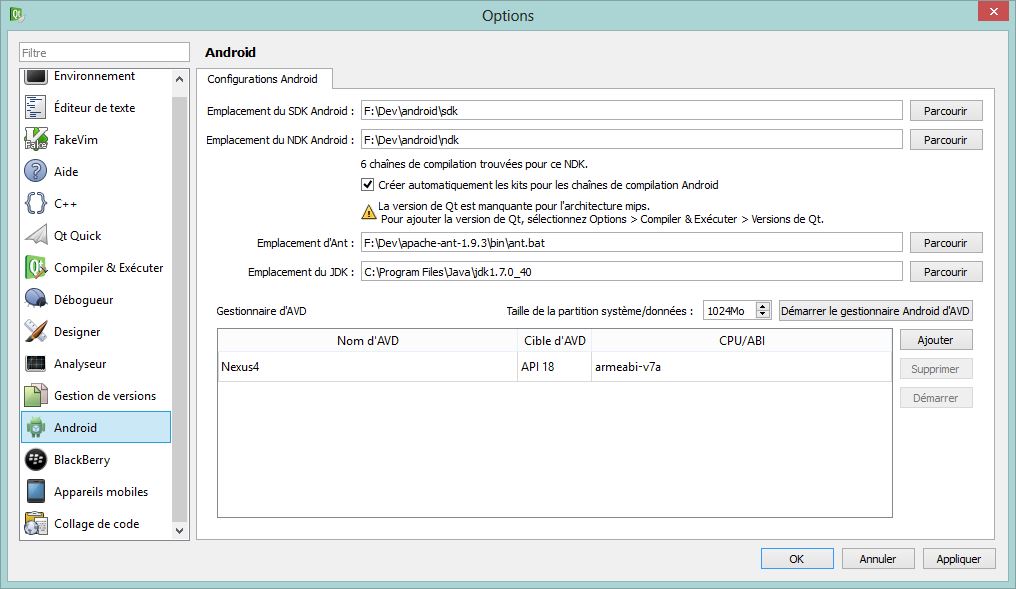The image size is (1016, 589).
Task: Open Qt Quick paper plane icon
Action: pyautogui.click(x=36, y=235)
